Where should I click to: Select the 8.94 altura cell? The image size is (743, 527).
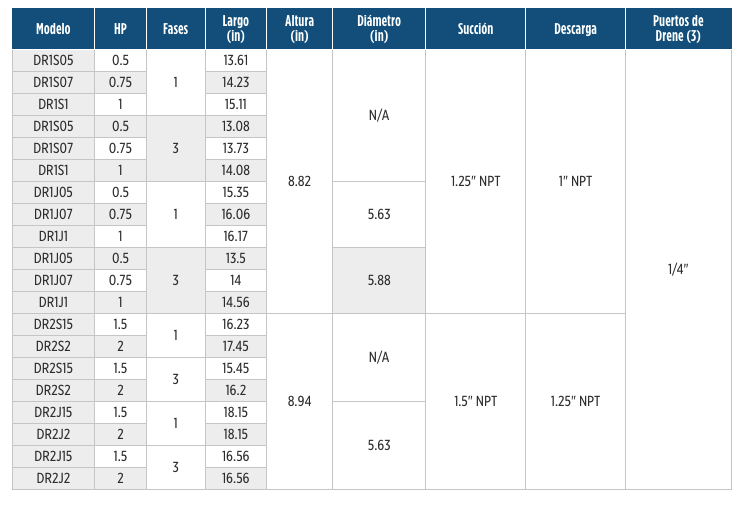point(299,401)
